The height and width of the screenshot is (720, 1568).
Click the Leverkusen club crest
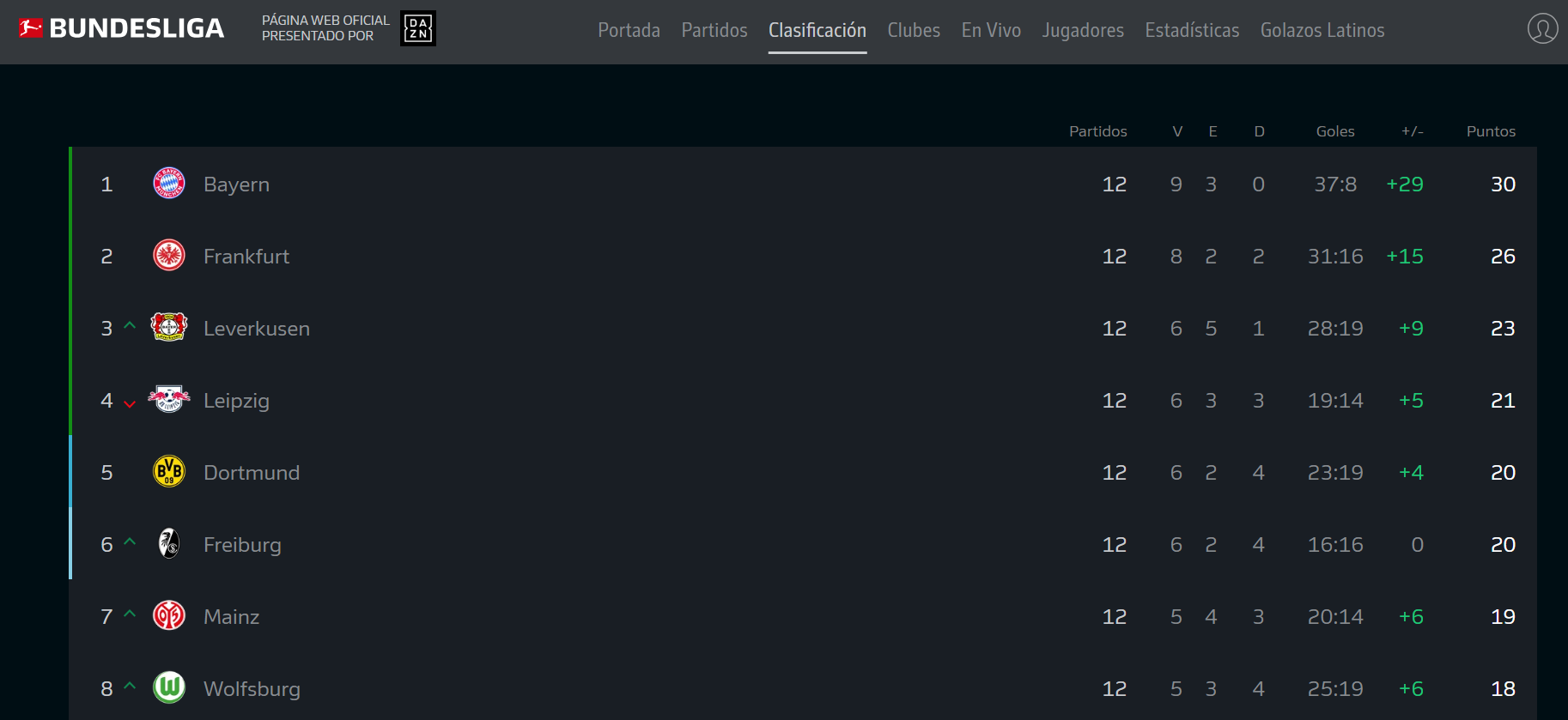[x=169, y=327]
